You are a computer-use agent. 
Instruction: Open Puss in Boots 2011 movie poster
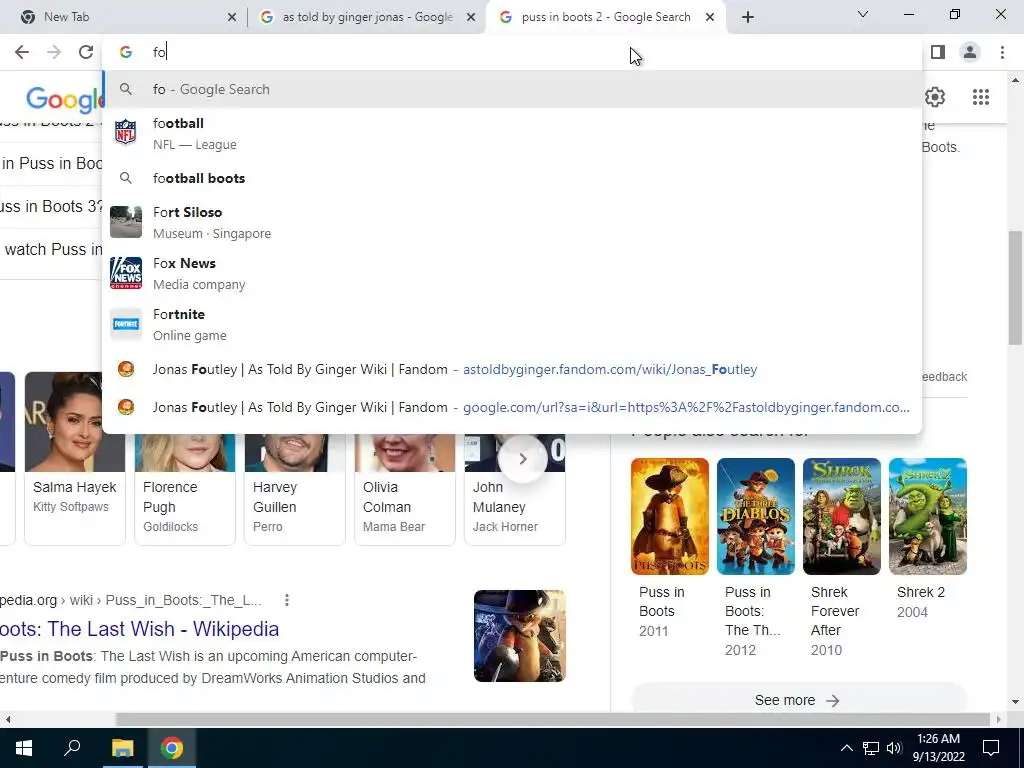point(669,517)
